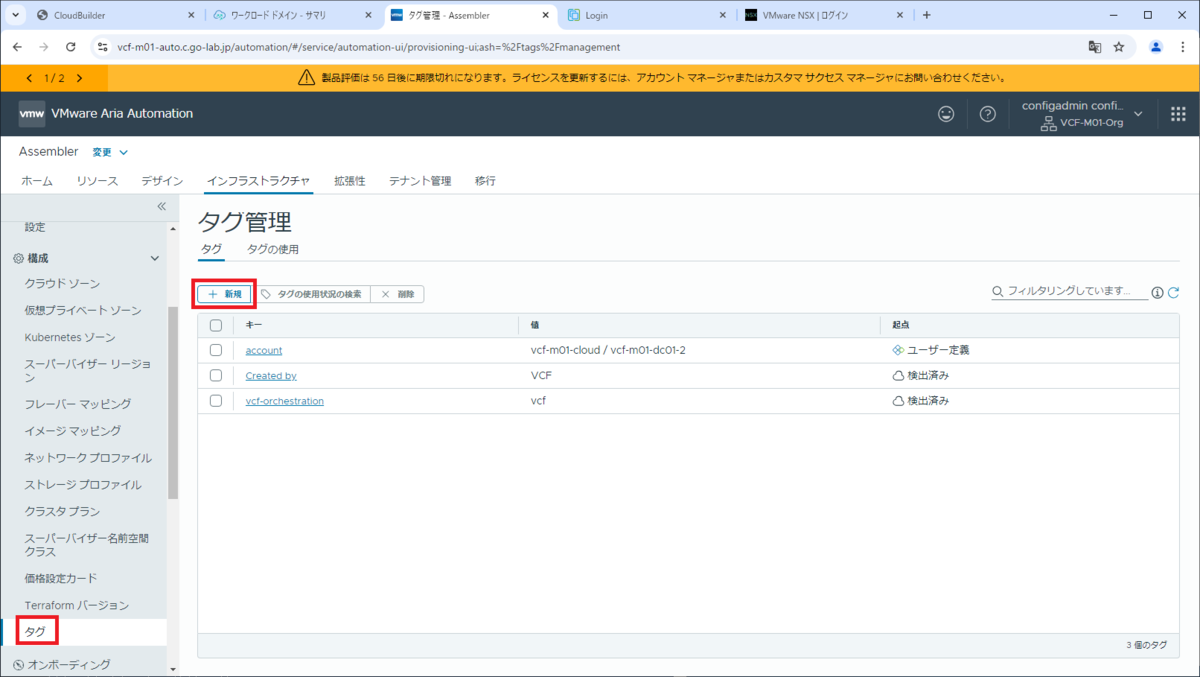This screenshot has width=1200, height=677.
Task: Click the browser address bar URL
Action: click(x=369, y=47)
